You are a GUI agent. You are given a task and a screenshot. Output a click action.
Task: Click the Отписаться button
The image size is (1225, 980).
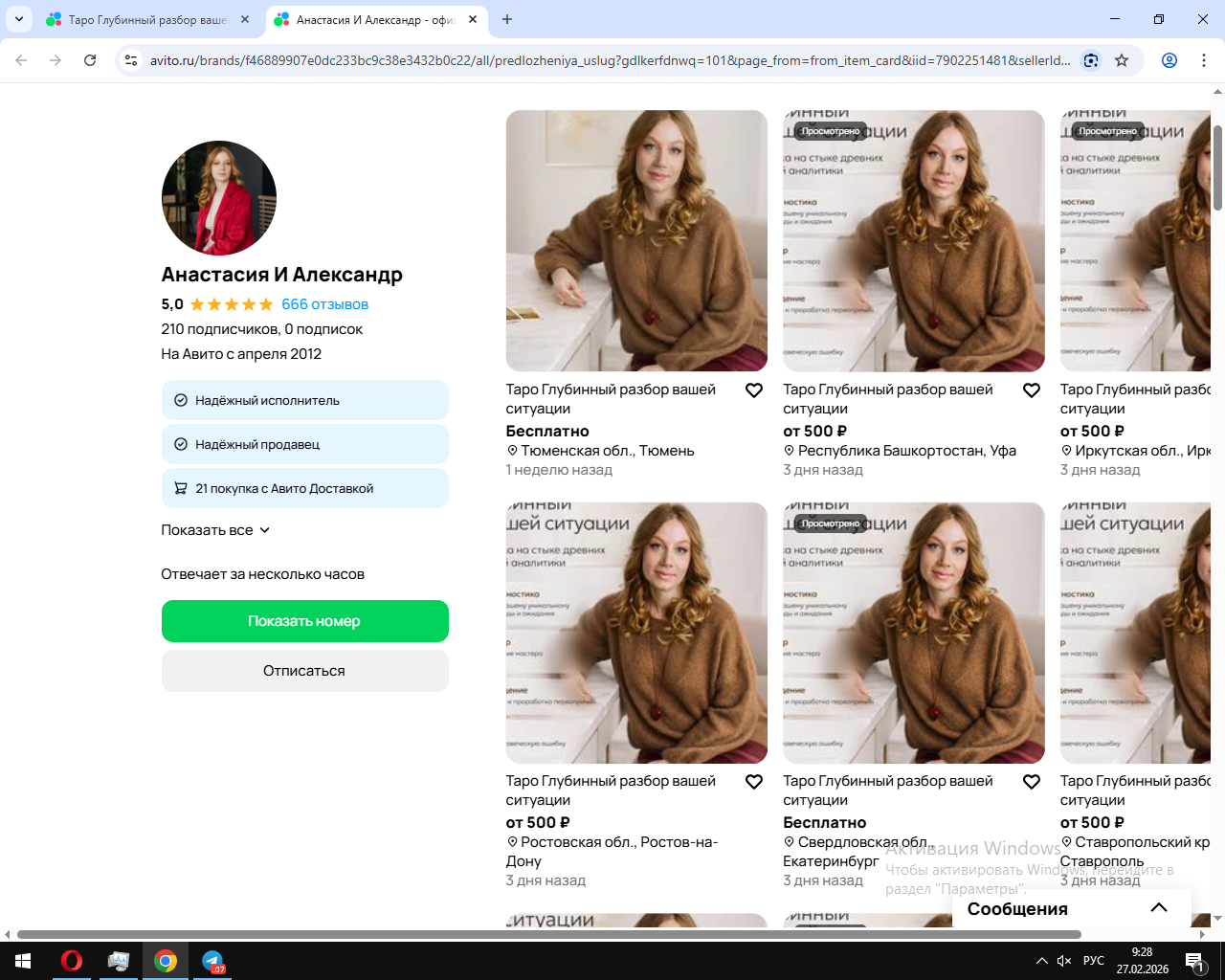pyautogui.click(x=304, y=671)
